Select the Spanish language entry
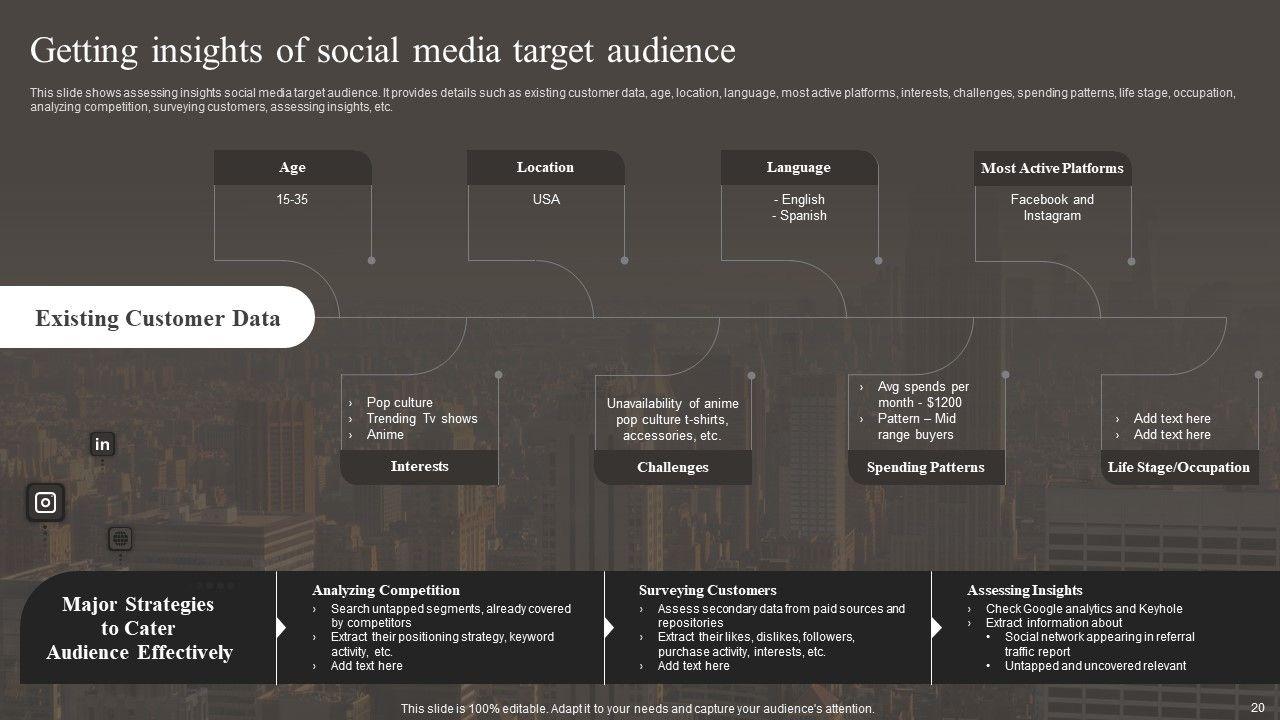The image size is (1280, 720). (x=799, y=216)
